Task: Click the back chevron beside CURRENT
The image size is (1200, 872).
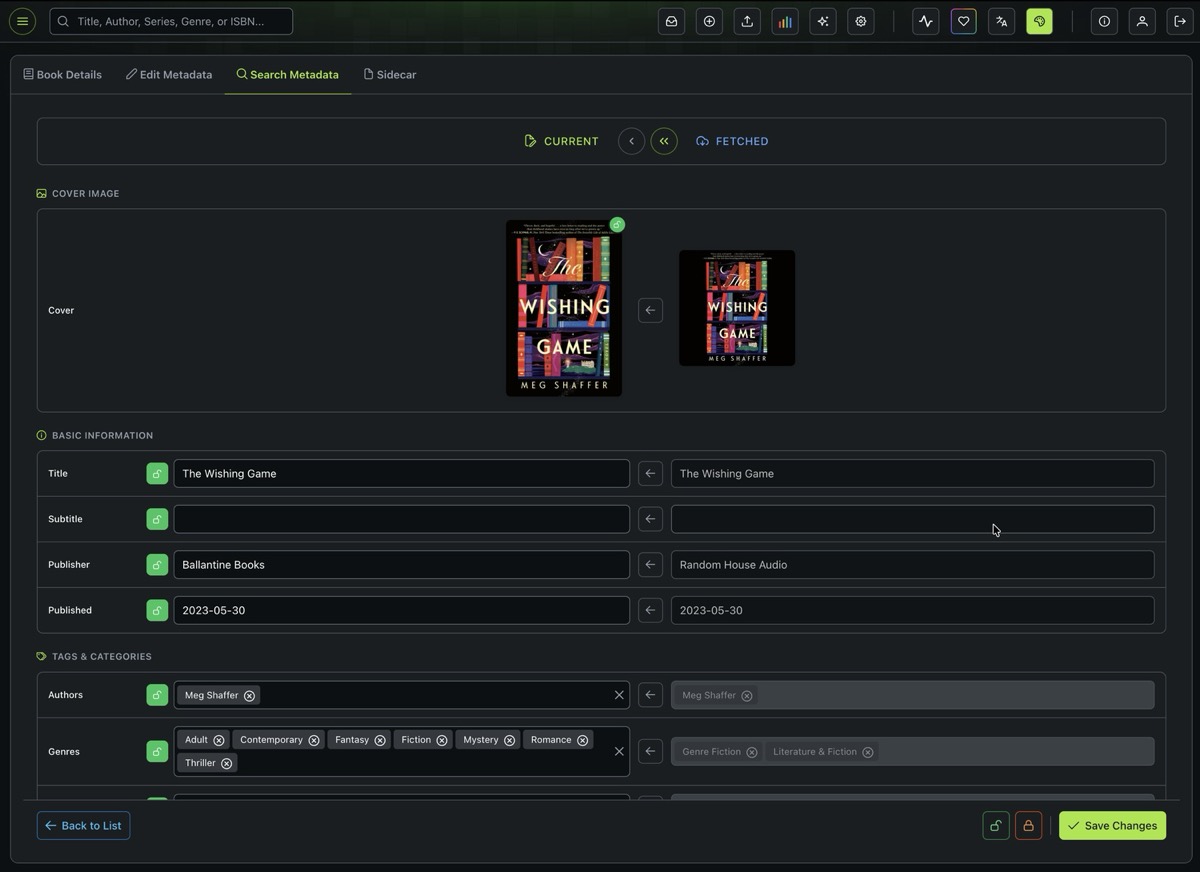Action: coord(631,141)
